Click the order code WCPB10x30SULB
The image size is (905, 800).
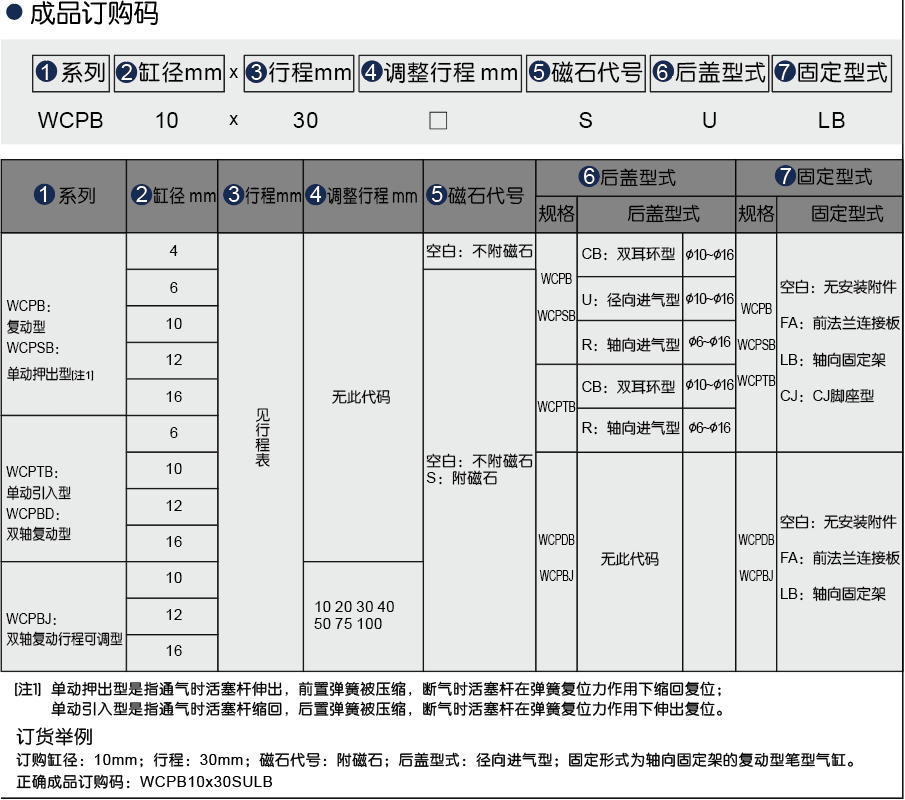click(206, 782)
